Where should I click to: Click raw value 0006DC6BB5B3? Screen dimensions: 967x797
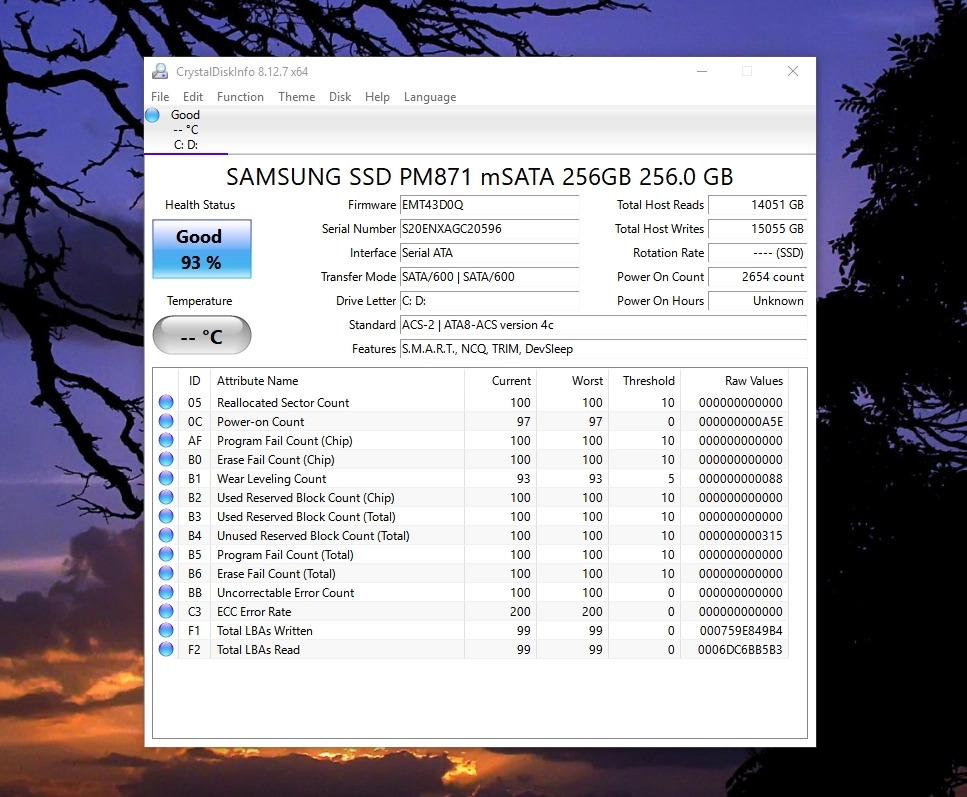(740, 650)
